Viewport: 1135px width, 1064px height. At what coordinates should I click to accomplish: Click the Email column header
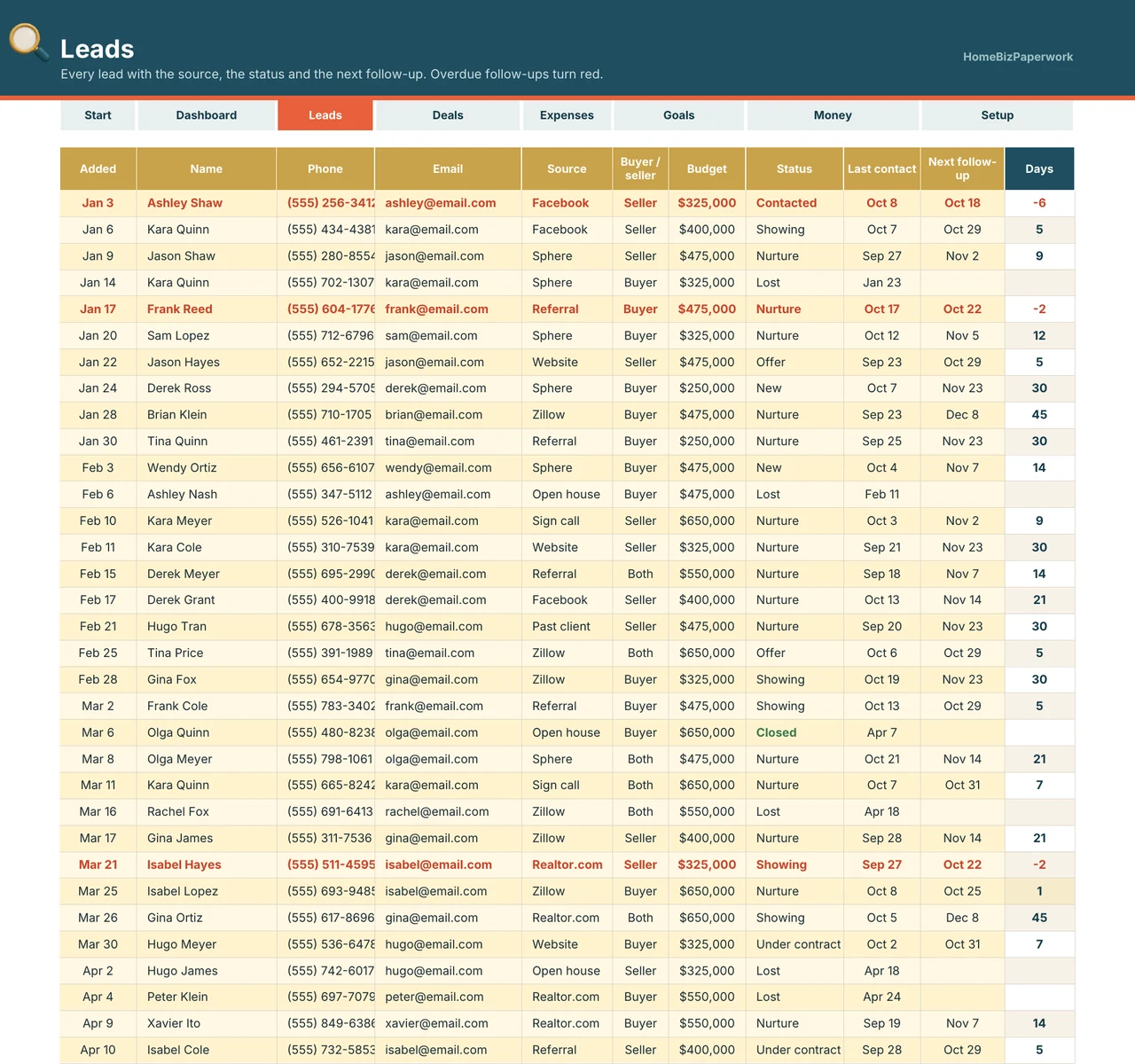[x=448, y=168]
